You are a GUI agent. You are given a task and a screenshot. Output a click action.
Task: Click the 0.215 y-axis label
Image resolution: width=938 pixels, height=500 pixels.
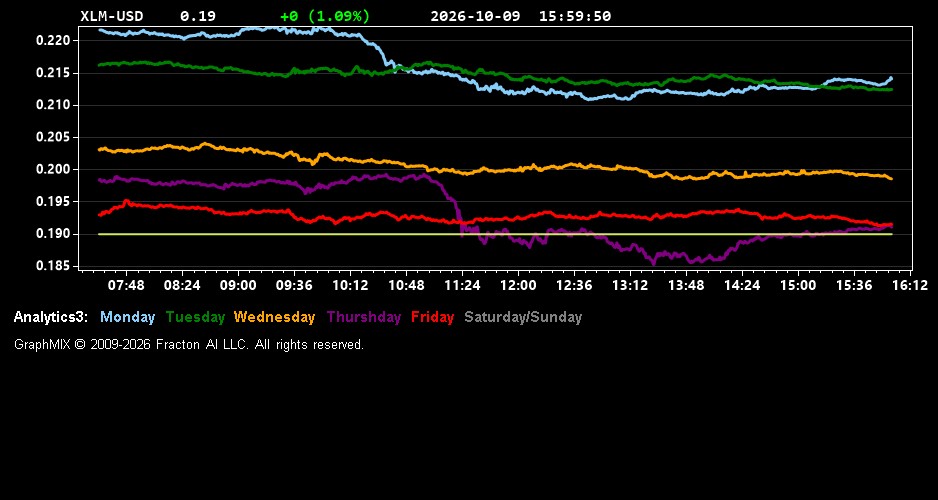[54, 73]
